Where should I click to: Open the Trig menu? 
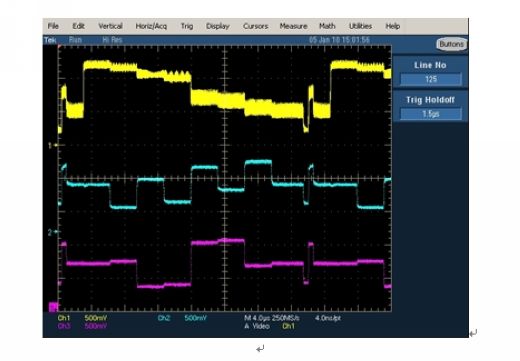point(187,26)
